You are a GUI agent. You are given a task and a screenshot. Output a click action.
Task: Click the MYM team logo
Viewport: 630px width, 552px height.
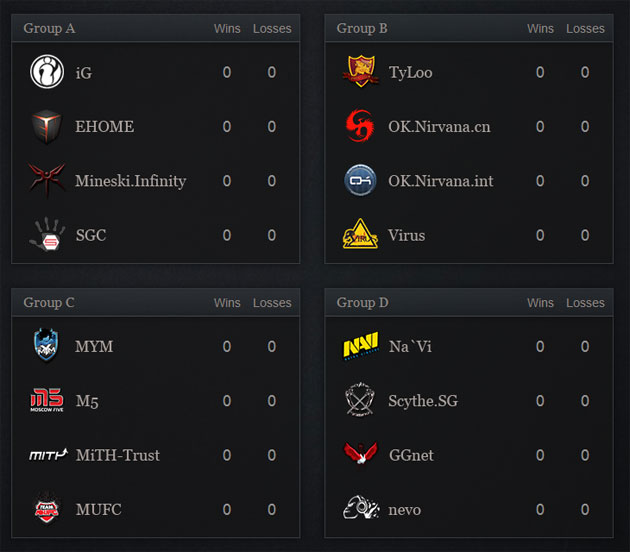(x=46, y=346)
